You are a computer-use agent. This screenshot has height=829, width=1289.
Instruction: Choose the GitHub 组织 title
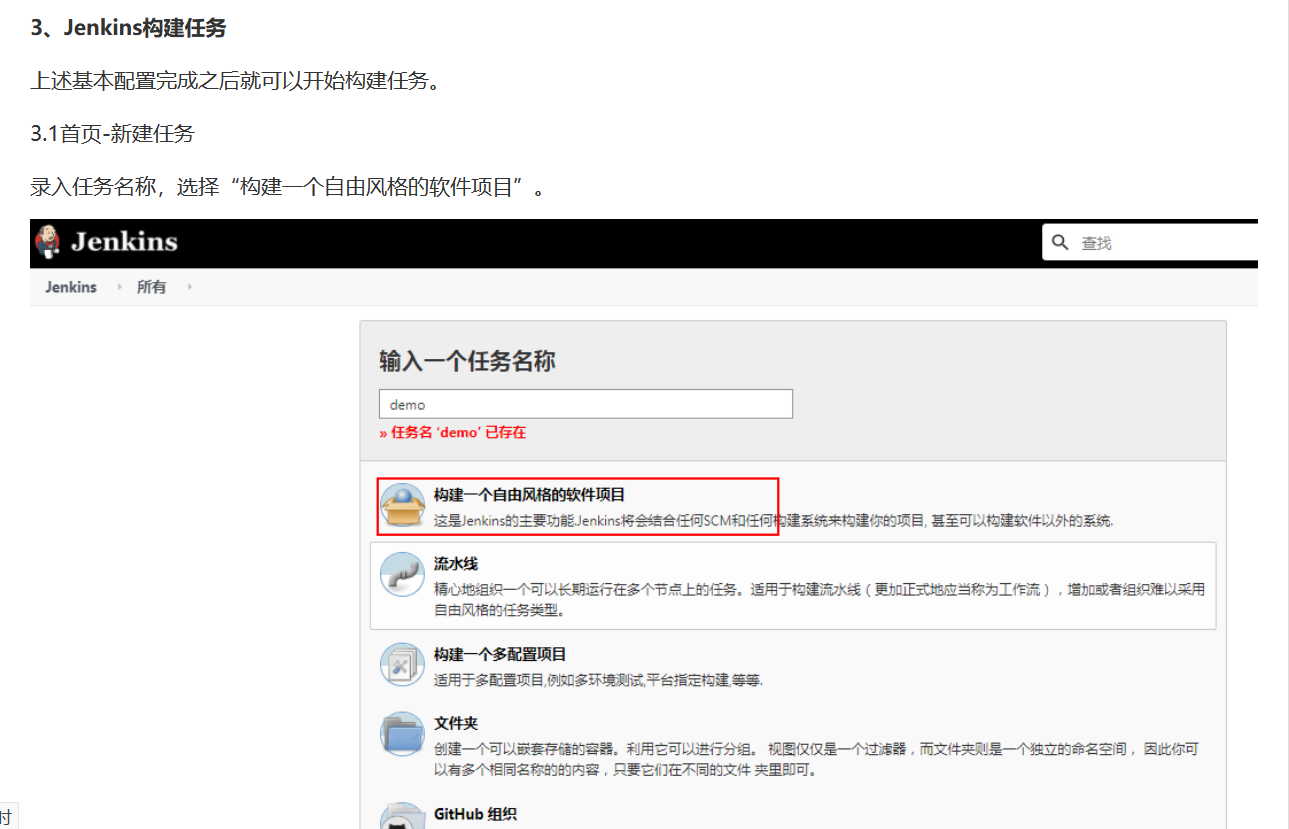pos(475,814)
